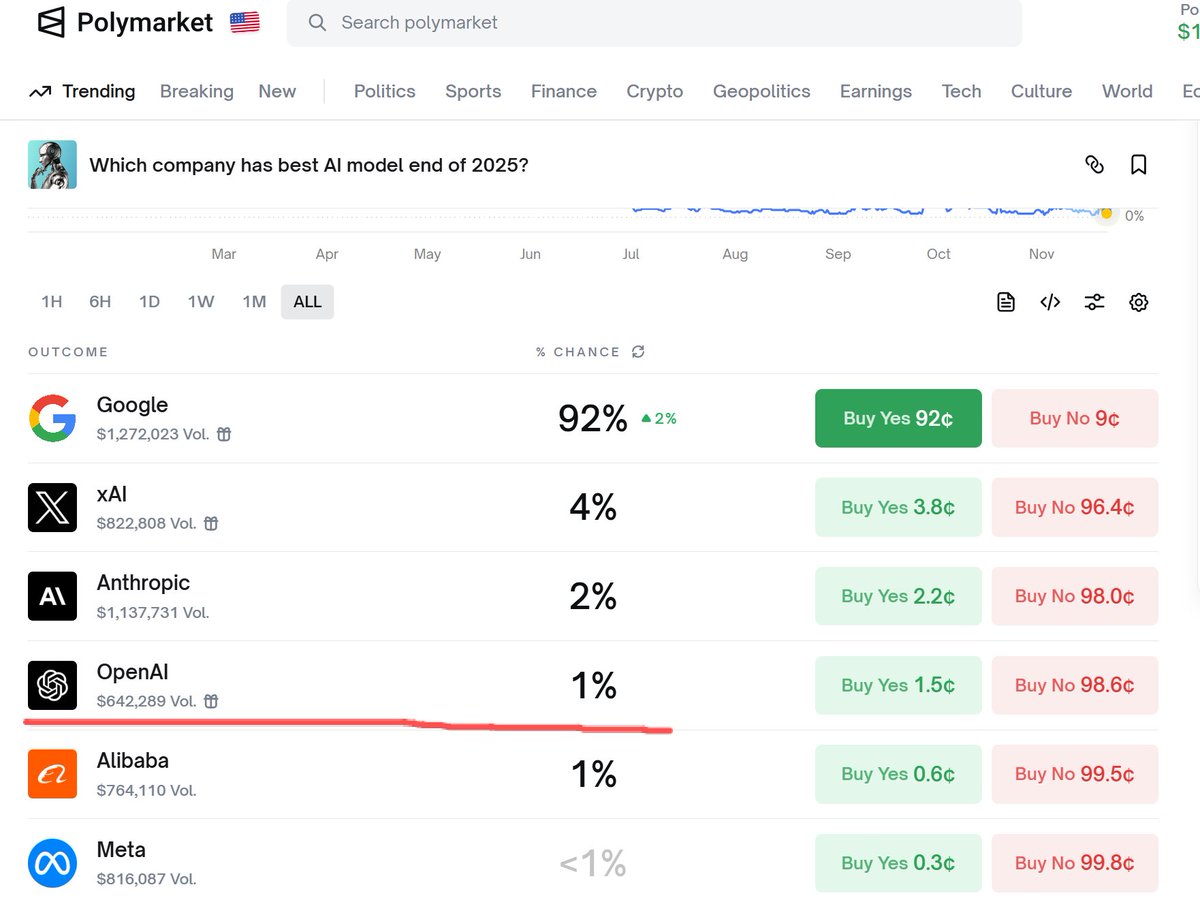
Task: Click the xAI logo icon
Action: 52,507
